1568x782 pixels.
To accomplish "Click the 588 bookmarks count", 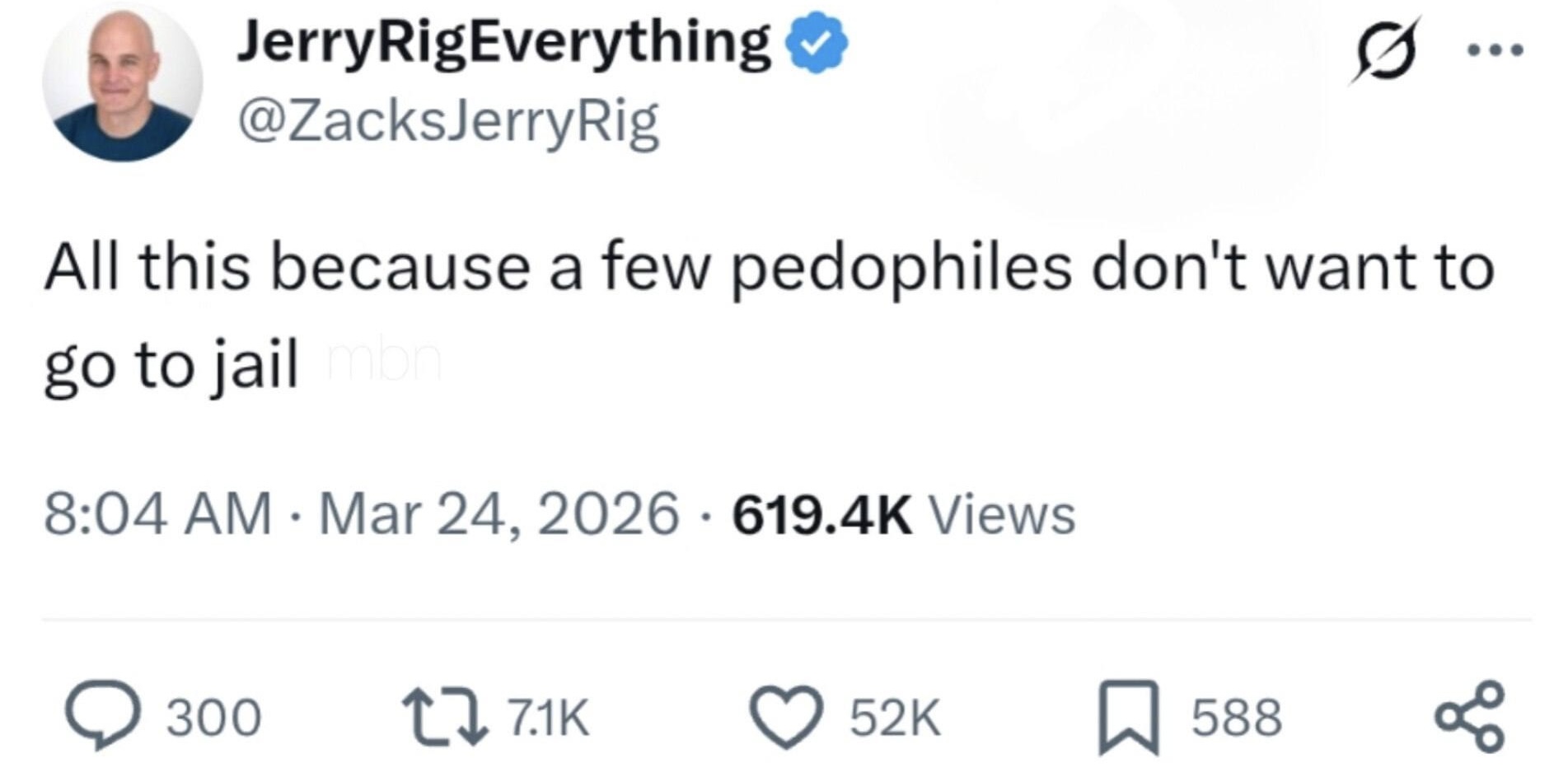I will point(1237,717).
